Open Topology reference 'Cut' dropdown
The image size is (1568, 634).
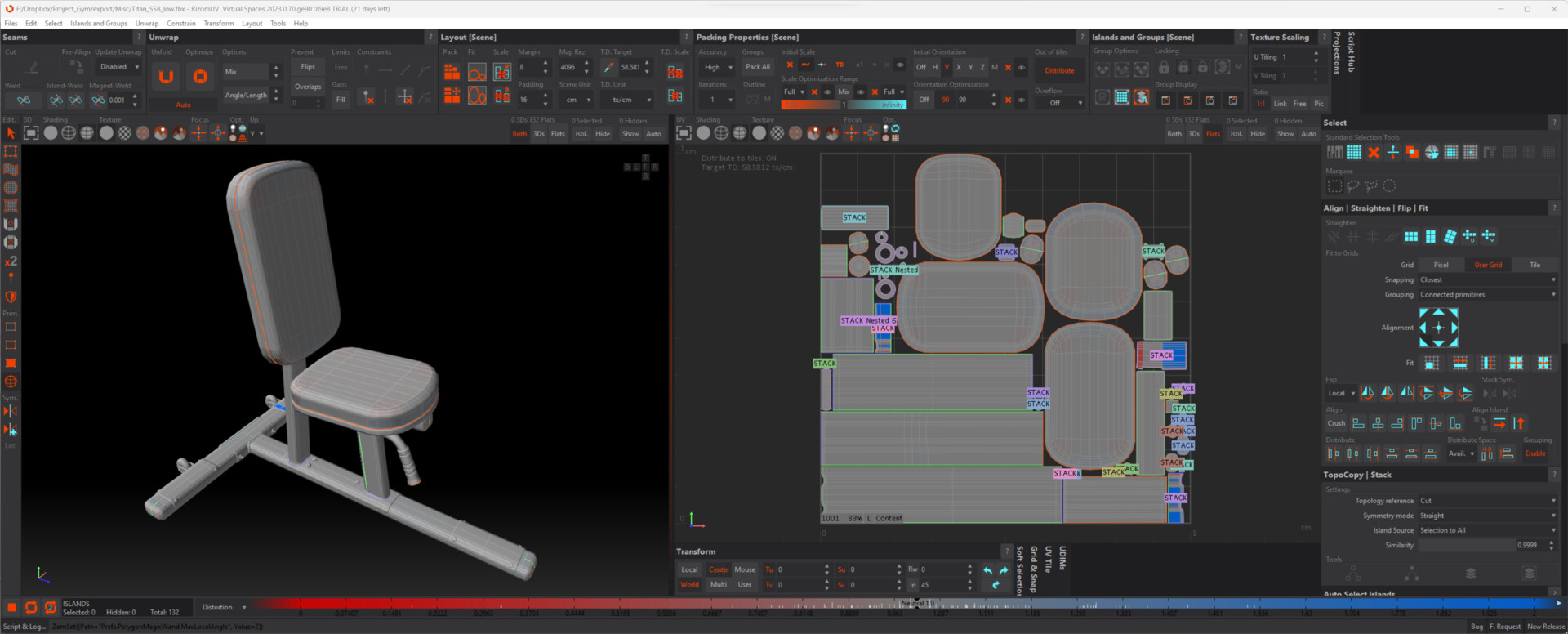click(1487, 501)
